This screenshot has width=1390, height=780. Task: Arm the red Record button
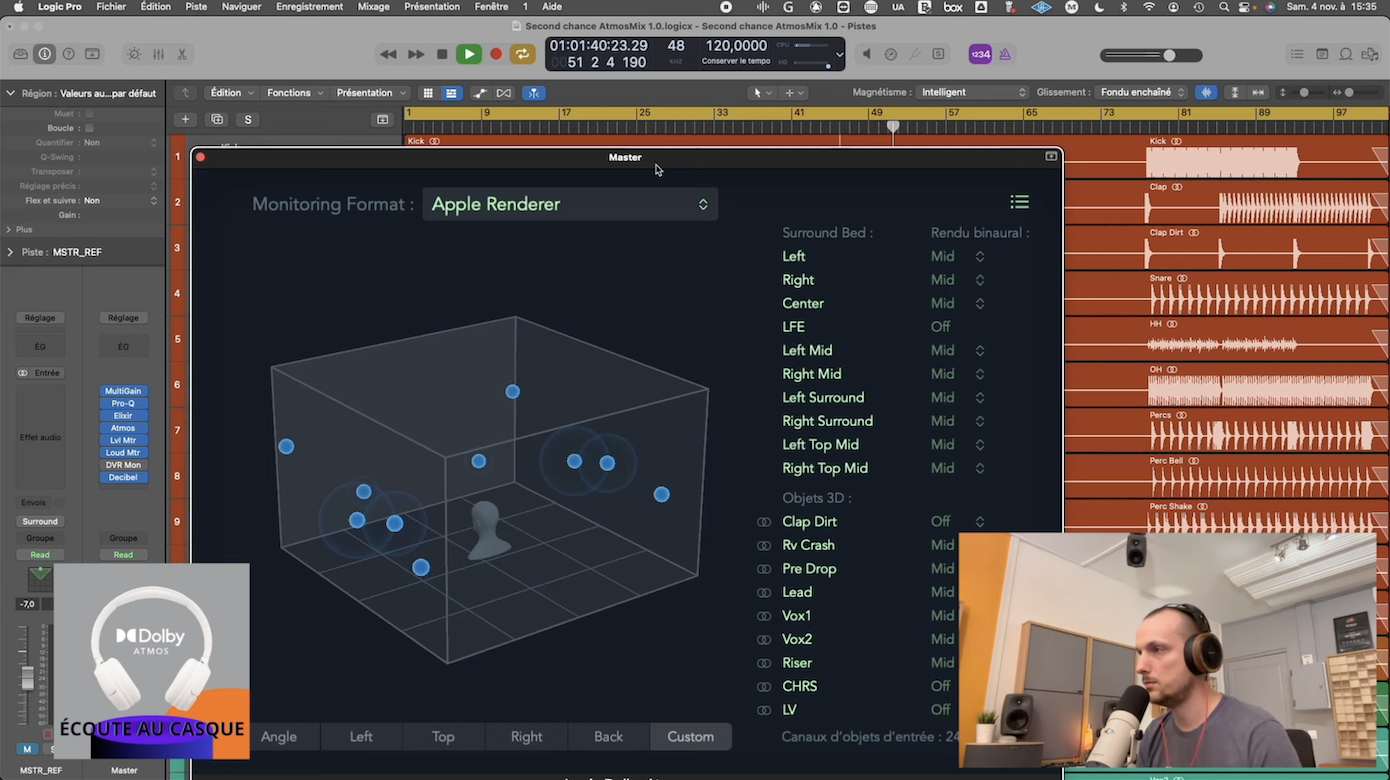(x=496, y=54)
